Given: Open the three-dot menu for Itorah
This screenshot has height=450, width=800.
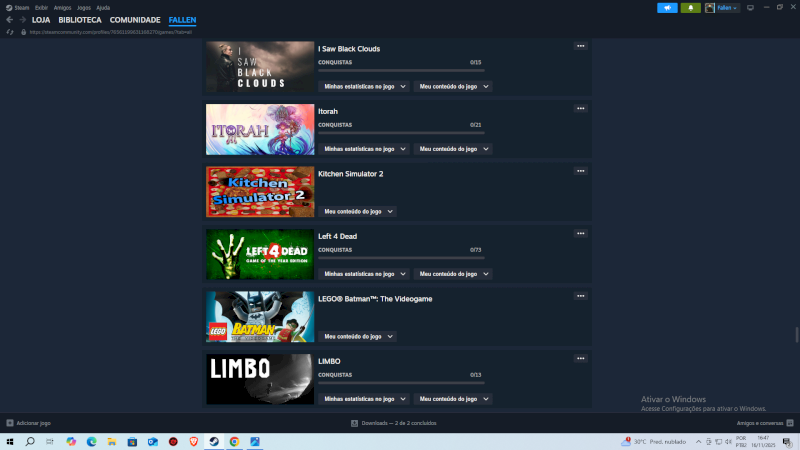Looking at the screenshot, I should (581, 108).
